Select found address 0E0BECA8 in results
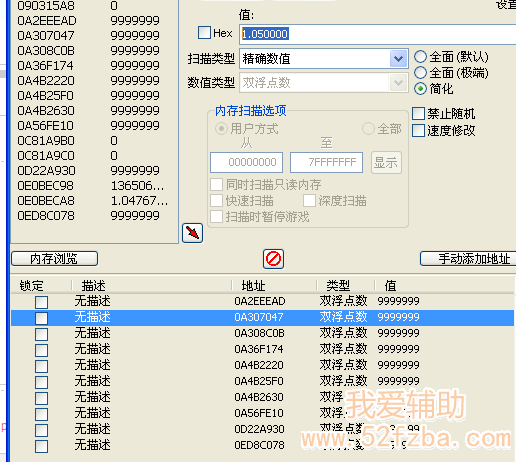This screenshot has width=516, height=462. 93,201
